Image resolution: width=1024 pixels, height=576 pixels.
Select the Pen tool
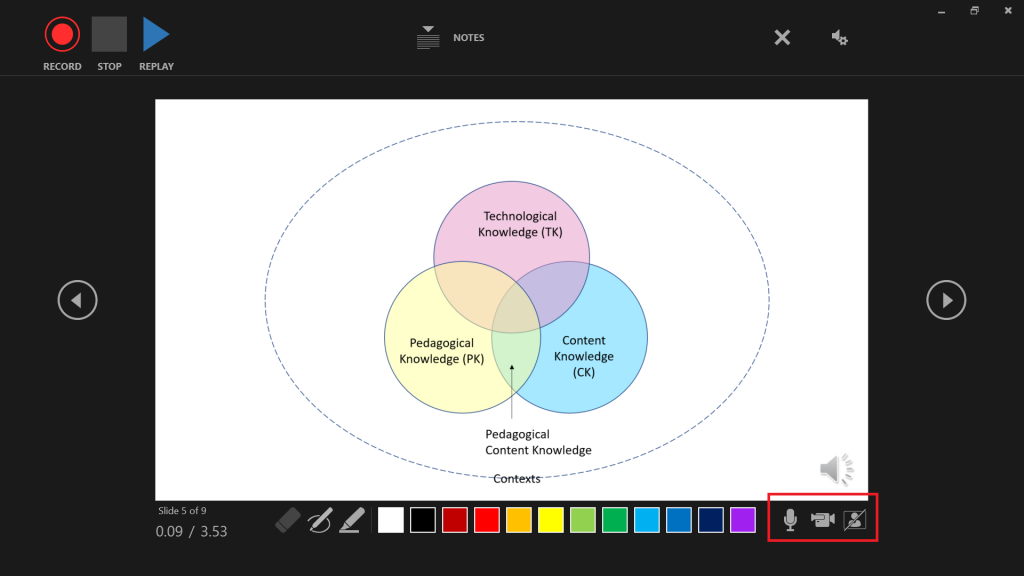point(320,520)
